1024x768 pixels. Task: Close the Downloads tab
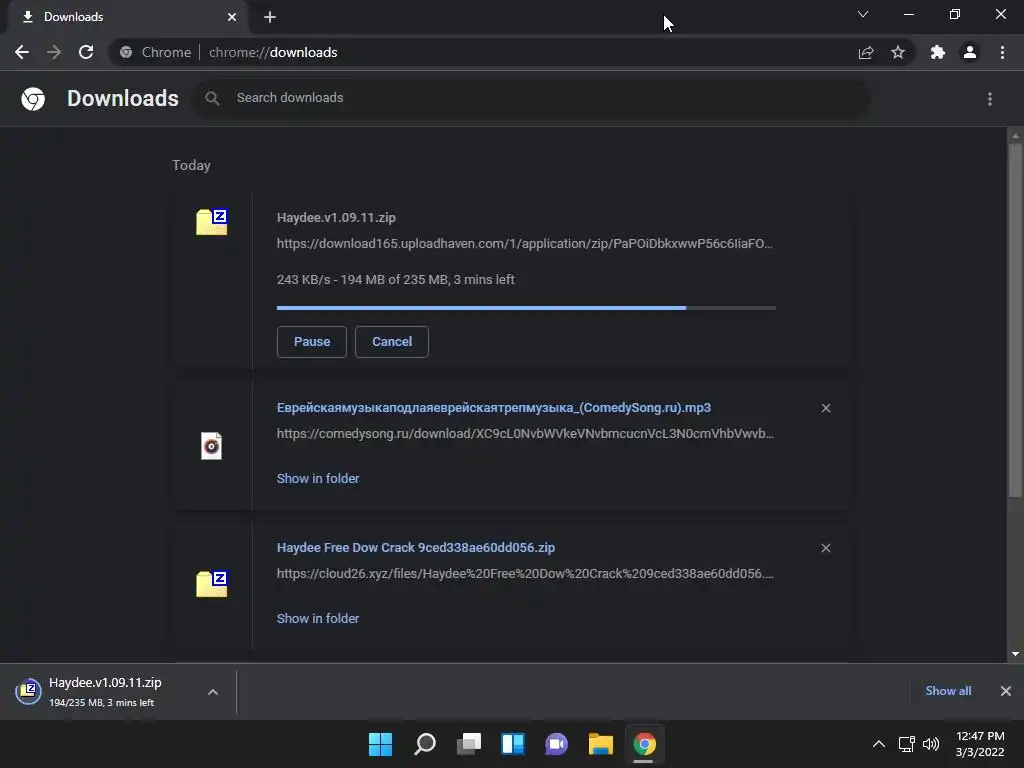232,17
